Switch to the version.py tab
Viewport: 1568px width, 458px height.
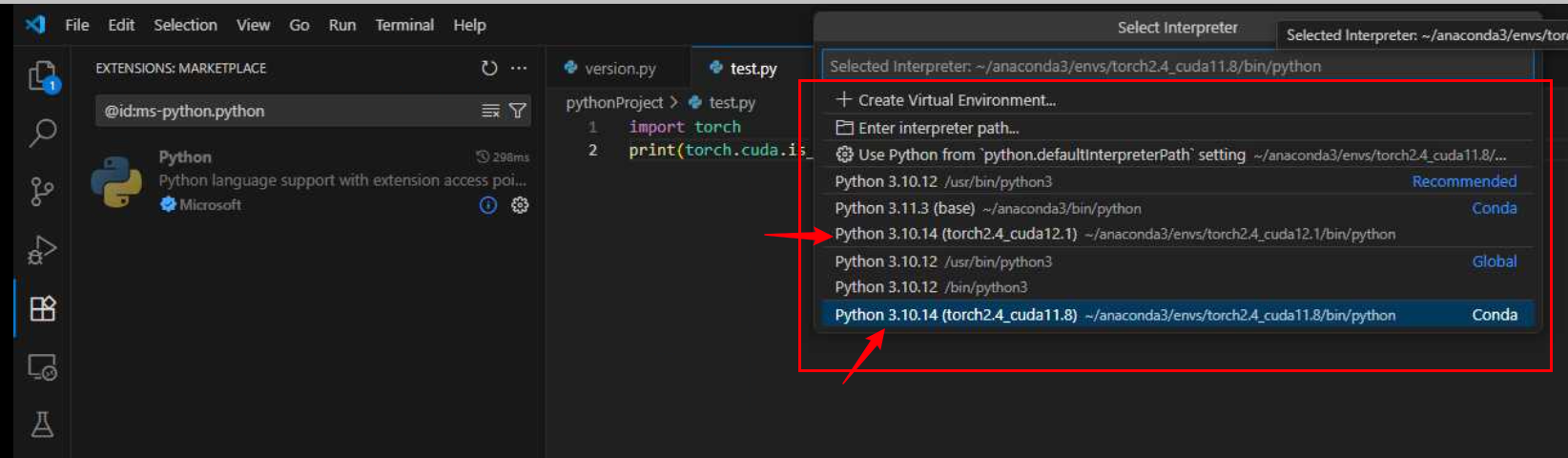[619, 69]
